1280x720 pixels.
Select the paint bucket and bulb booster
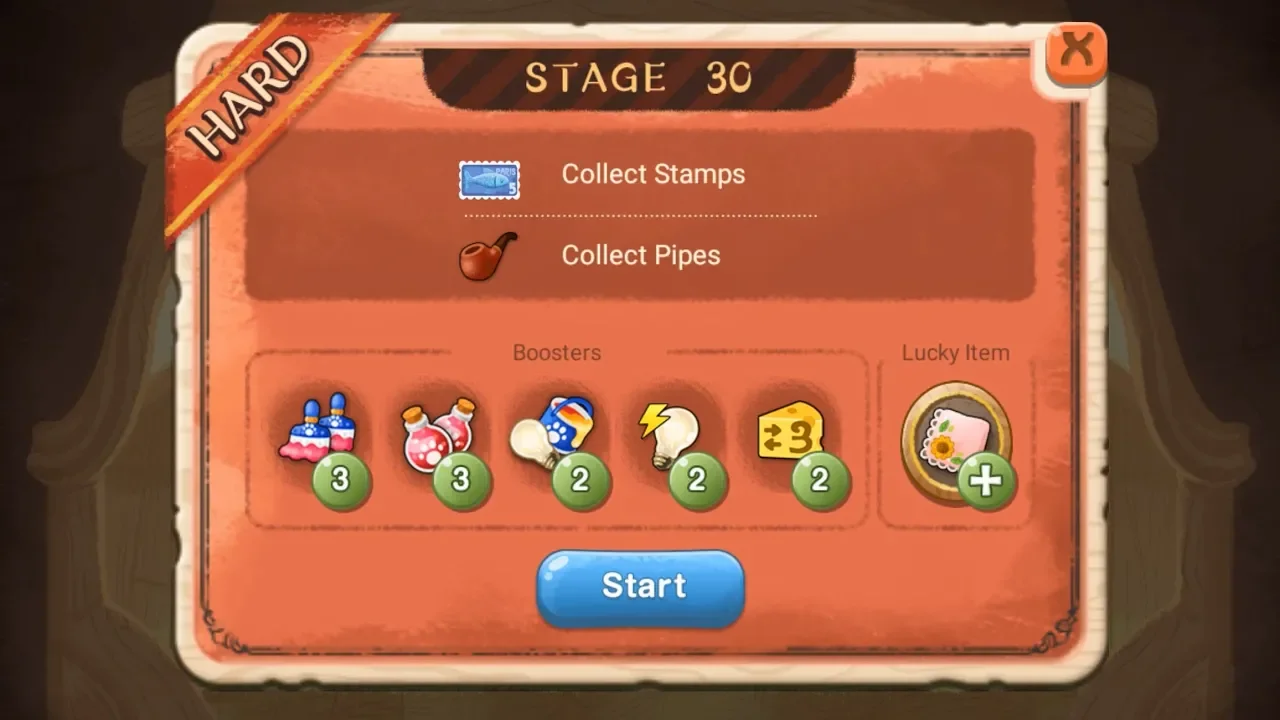coord(554,431)
